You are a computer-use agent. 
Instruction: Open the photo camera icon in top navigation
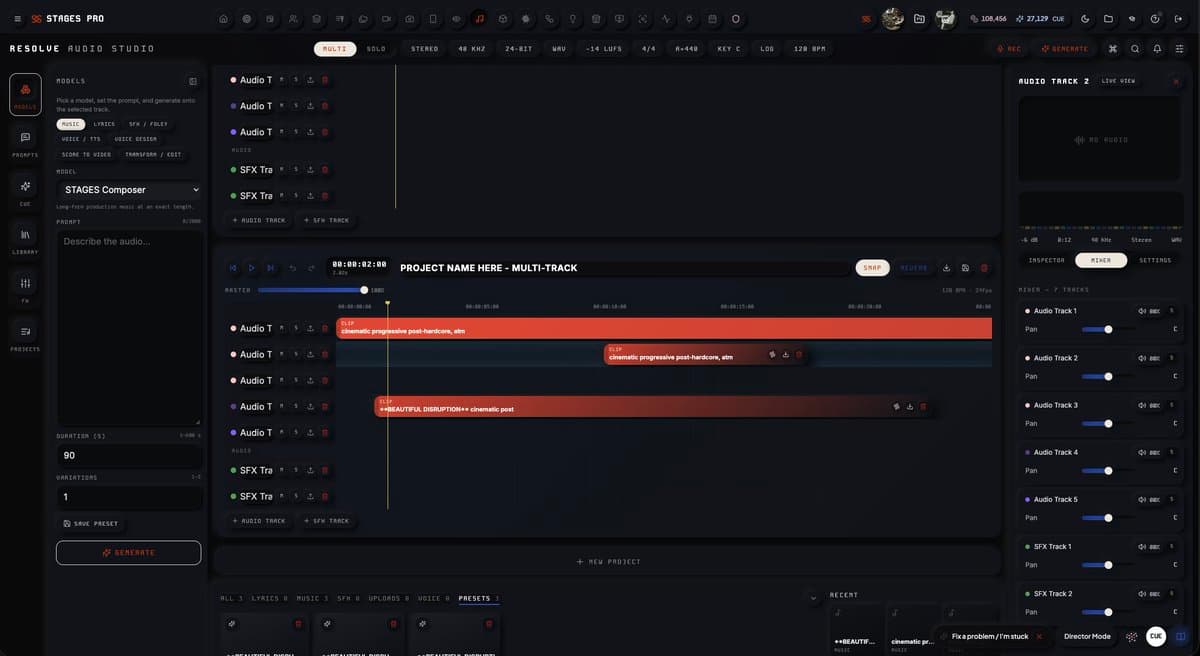[x=410, y=19]
